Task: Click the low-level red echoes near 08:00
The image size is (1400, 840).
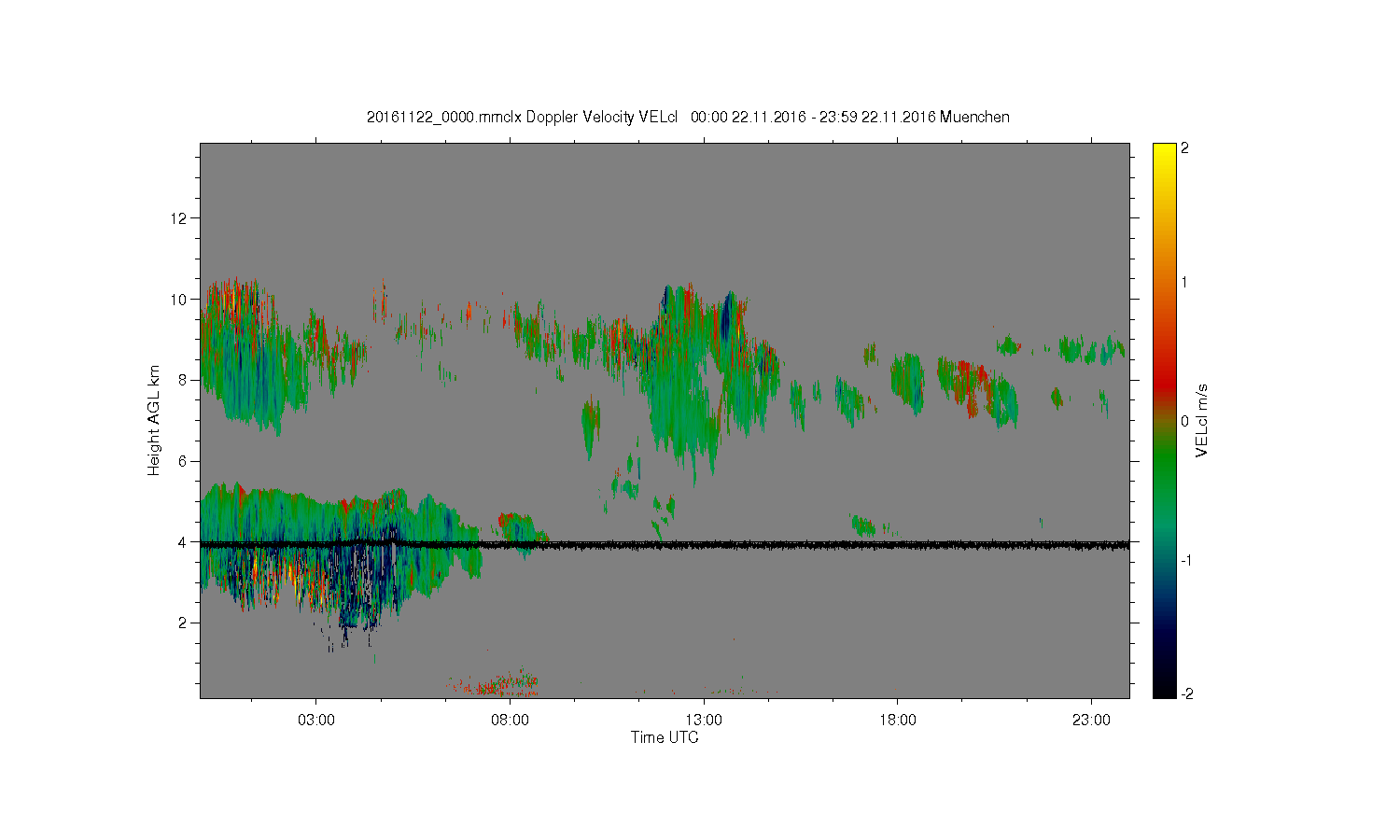Action: pos(495,684)
